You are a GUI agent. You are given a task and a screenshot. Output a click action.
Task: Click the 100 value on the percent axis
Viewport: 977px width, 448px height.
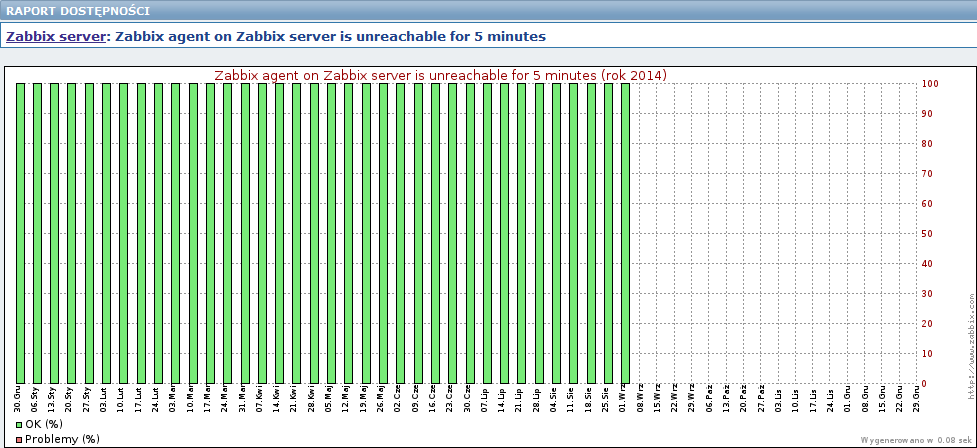930,83
